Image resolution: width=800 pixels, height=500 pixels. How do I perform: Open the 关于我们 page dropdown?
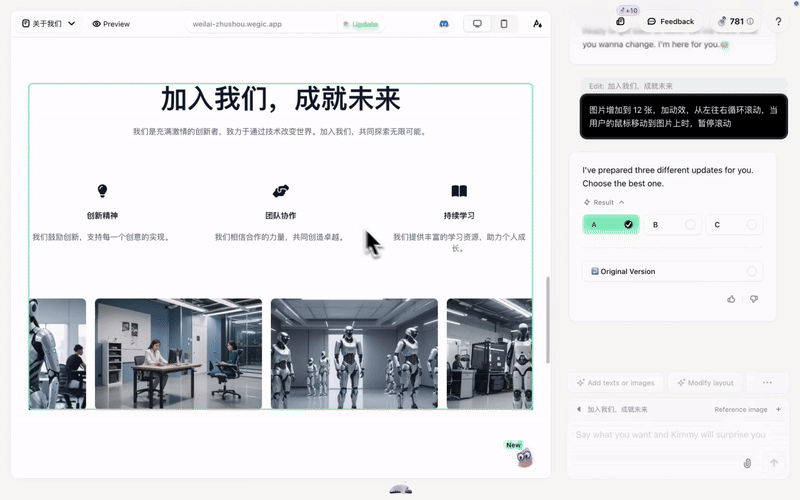pyautogui.click(x=48, y=23)
